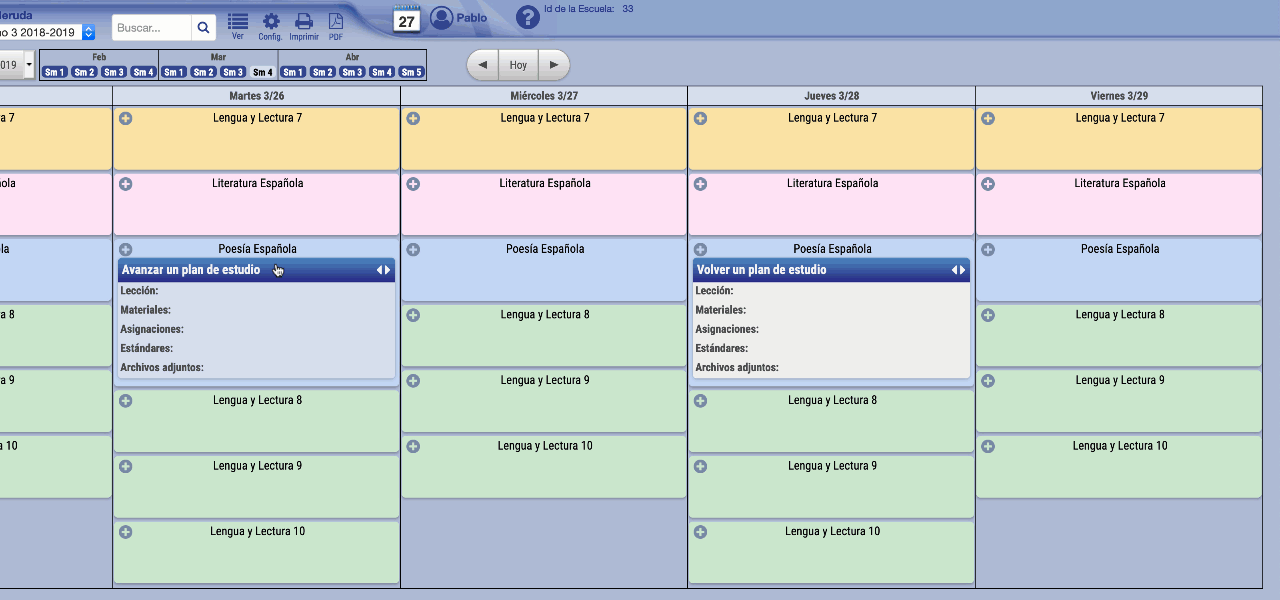Add lesson to Martes Lengua y Lectura 7
The width and height of the screenshot is (1280, 600).
(x=126, y=118)
